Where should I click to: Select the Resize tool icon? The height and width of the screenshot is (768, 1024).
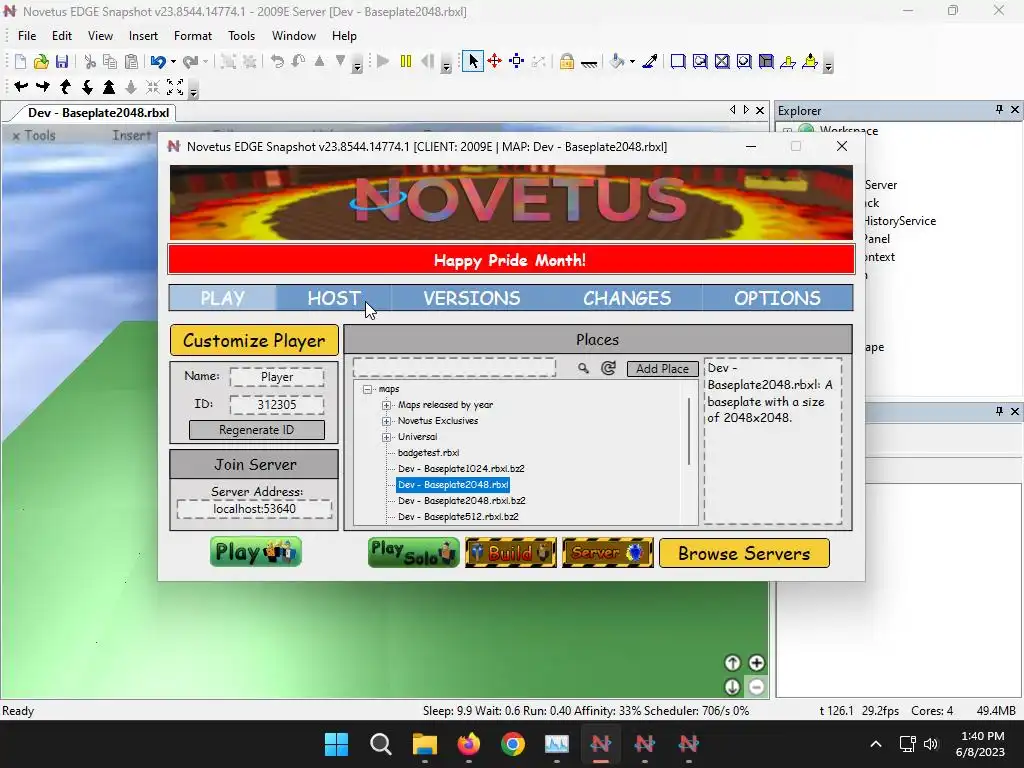(x=517, y=61)
